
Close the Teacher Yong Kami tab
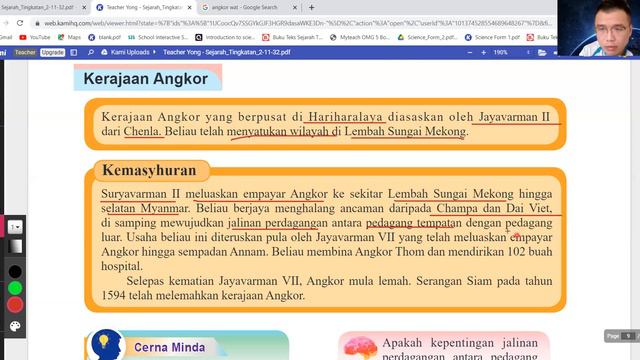189,7
